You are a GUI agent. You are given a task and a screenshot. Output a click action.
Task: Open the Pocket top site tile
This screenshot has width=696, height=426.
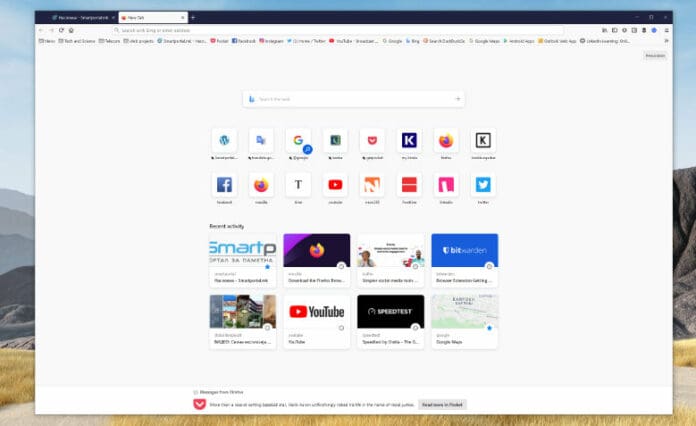click(372, 141)
